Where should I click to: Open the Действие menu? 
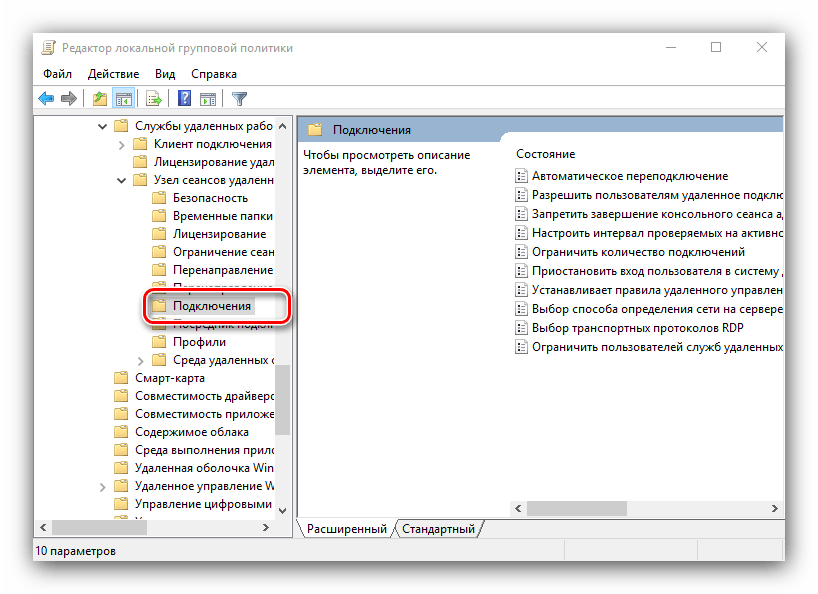(x=113, y=74)
